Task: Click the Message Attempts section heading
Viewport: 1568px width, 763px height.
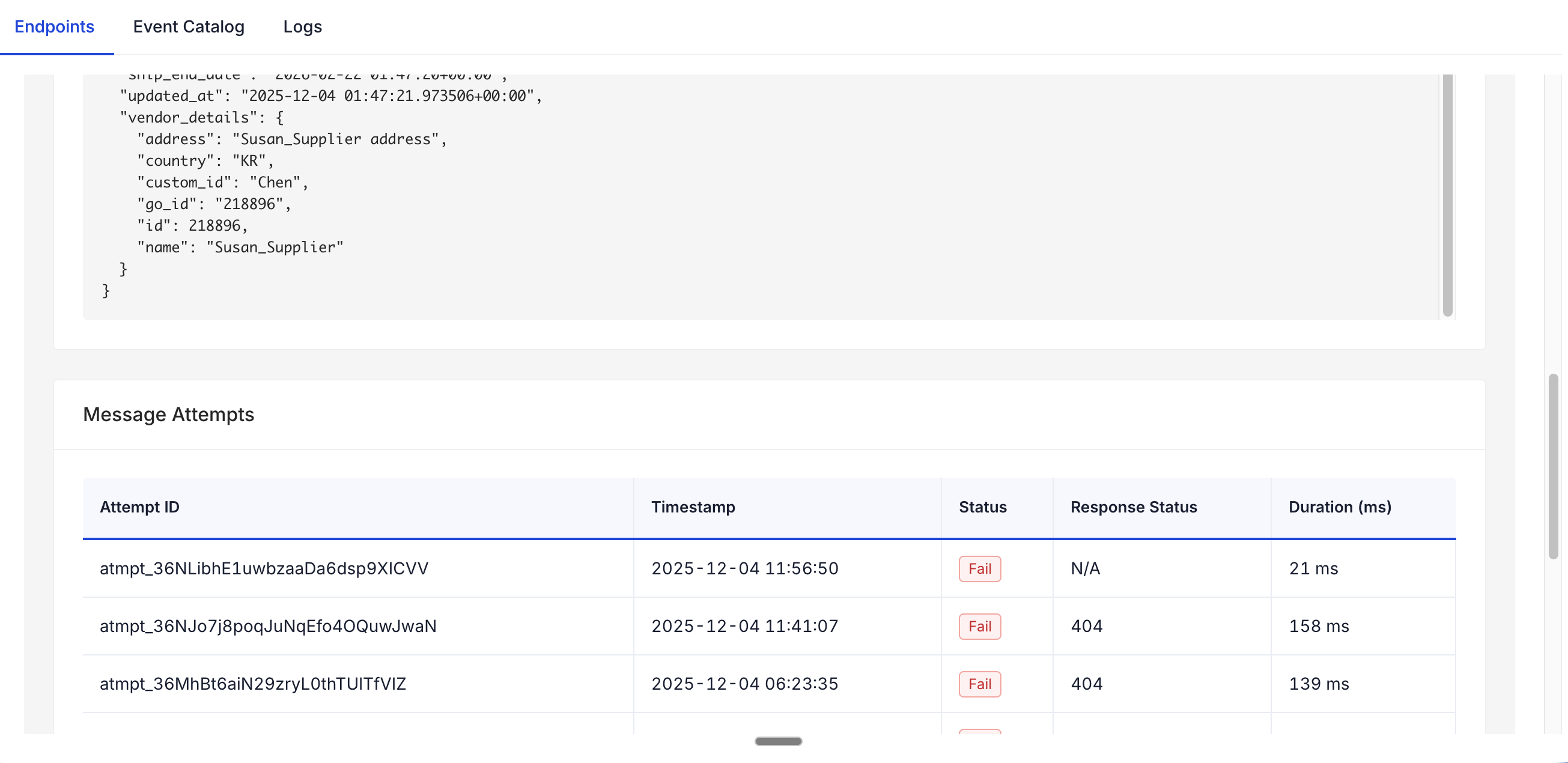Action: (169, 414)
